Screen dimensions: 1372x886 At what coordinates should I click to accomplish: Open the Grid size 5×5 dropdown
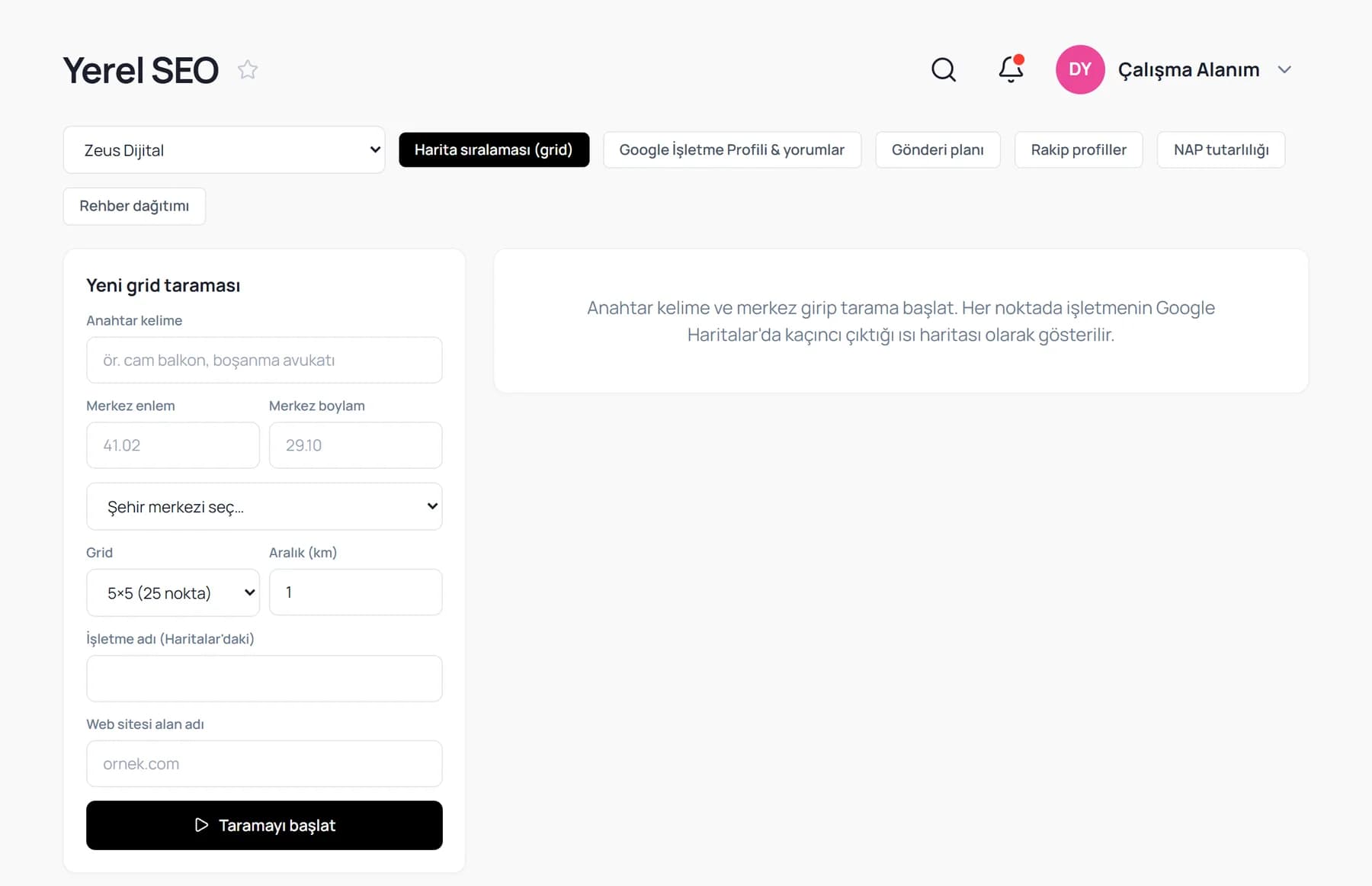click(173, 592)
